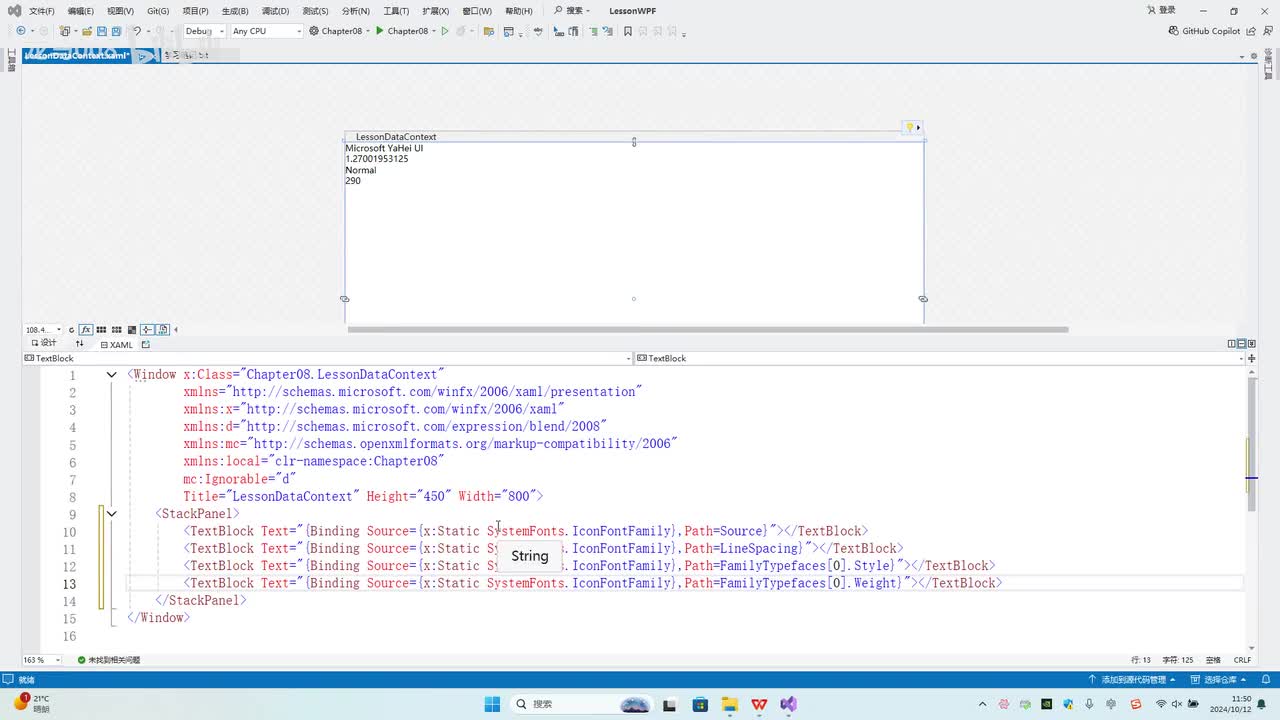Screen dimensions: 1280x720
Task: Show hidden tray icons chevron
Action: 982,704
